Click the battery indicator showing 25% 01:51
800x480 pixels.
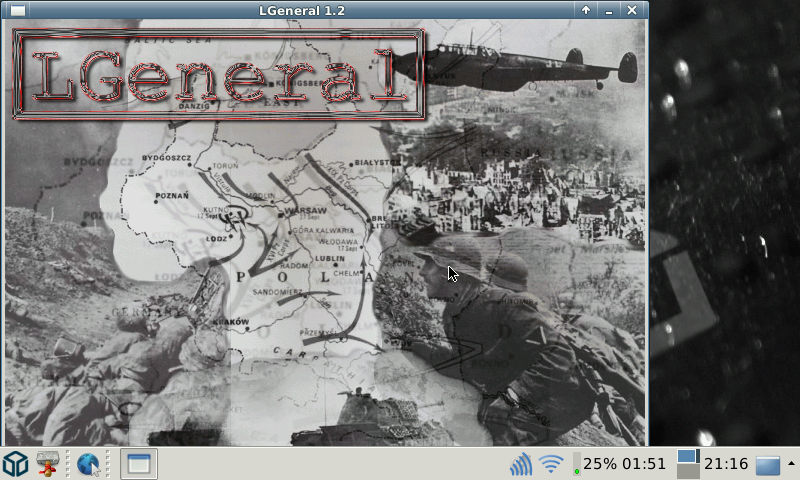pos(620,464)
